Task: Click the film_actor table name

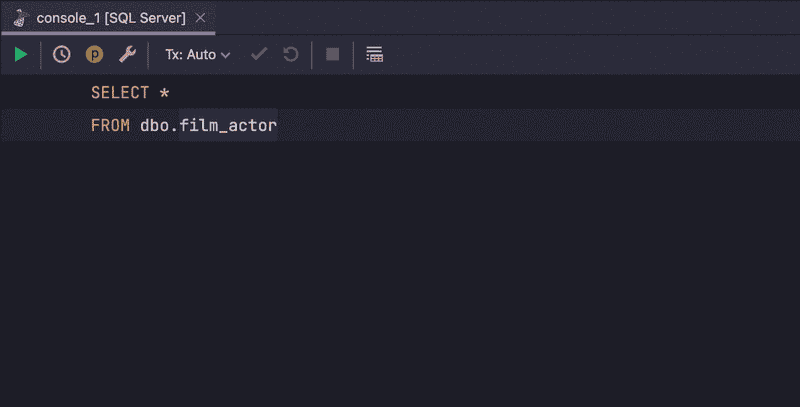Action: pos(228,125)
